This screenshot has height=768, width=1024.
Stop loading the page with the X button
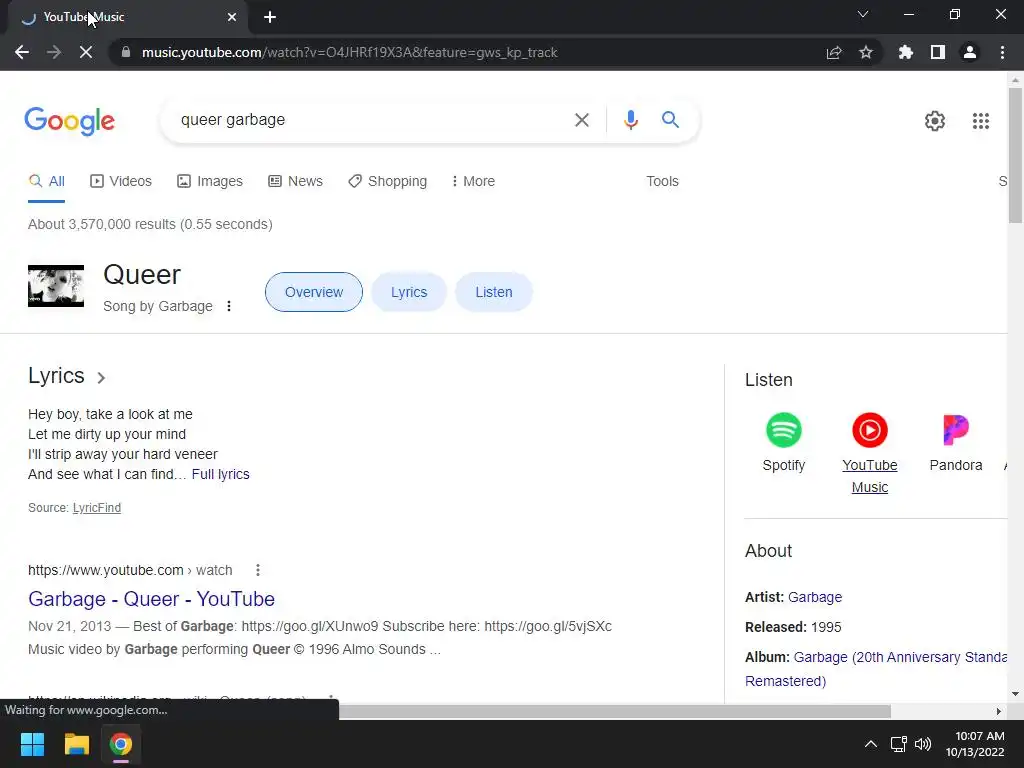click(x=86, y=52)
